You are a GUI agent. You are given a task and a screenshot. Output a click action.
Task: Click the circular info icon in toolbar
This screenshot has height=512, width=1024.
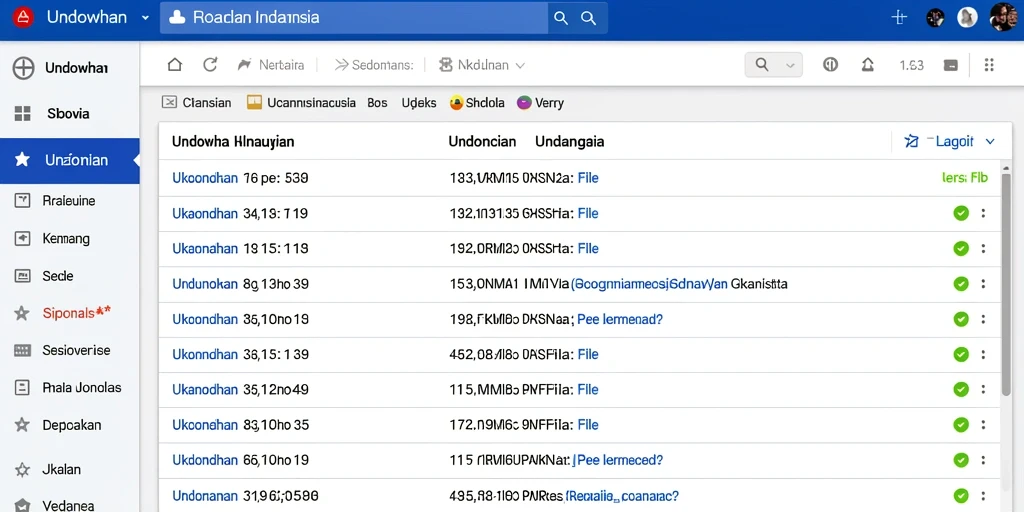tap(830, 65)
